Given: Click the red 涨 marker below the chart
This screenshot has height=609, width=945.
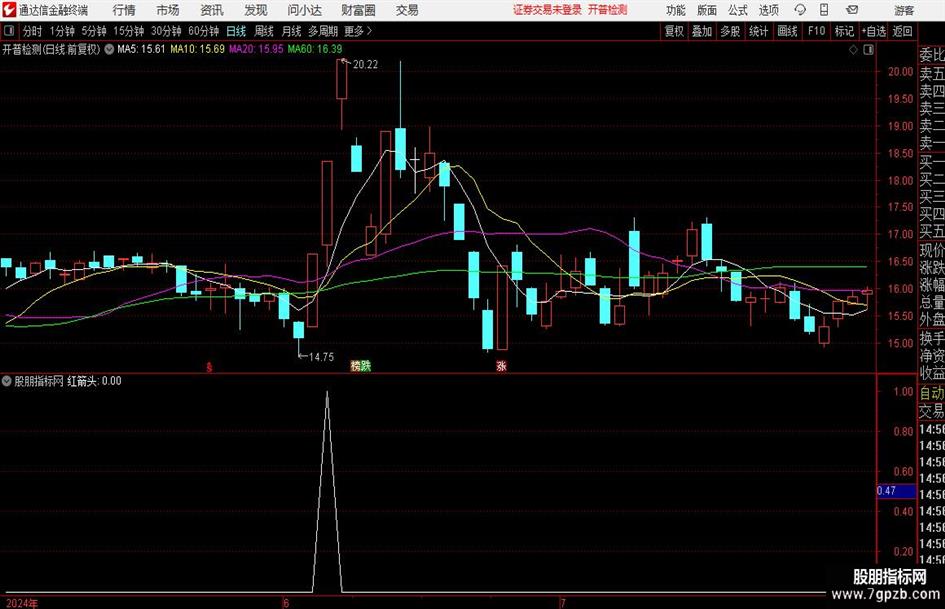Looking at the screenshot, I should [x=501, y=365].
